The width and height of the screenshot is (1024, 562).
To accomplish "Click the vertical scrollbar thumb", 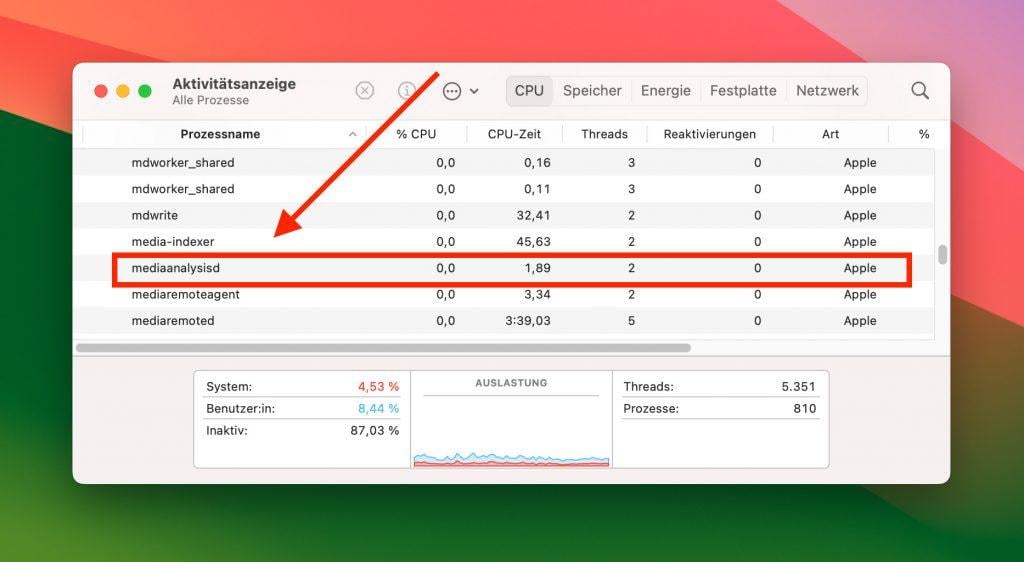I will 942,255.
